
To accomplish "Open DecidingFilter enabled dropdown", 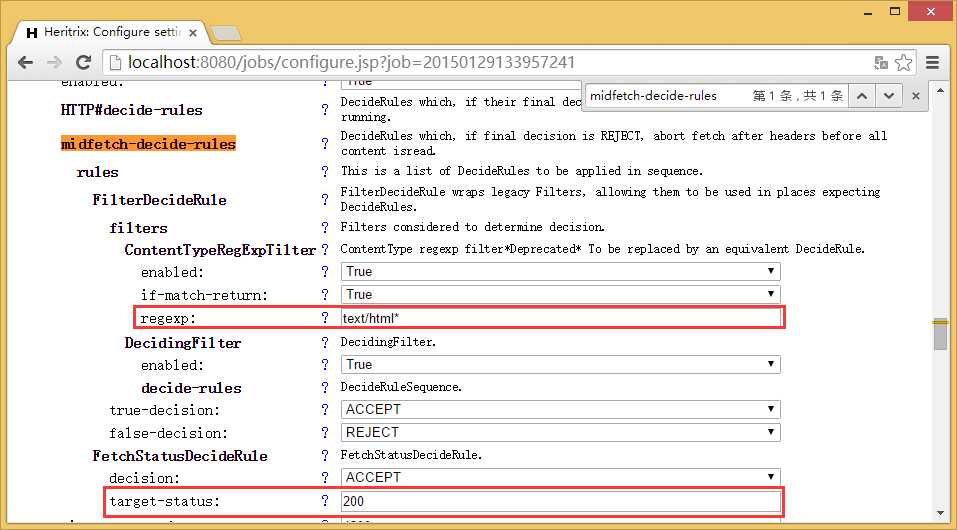I will 560,364.
